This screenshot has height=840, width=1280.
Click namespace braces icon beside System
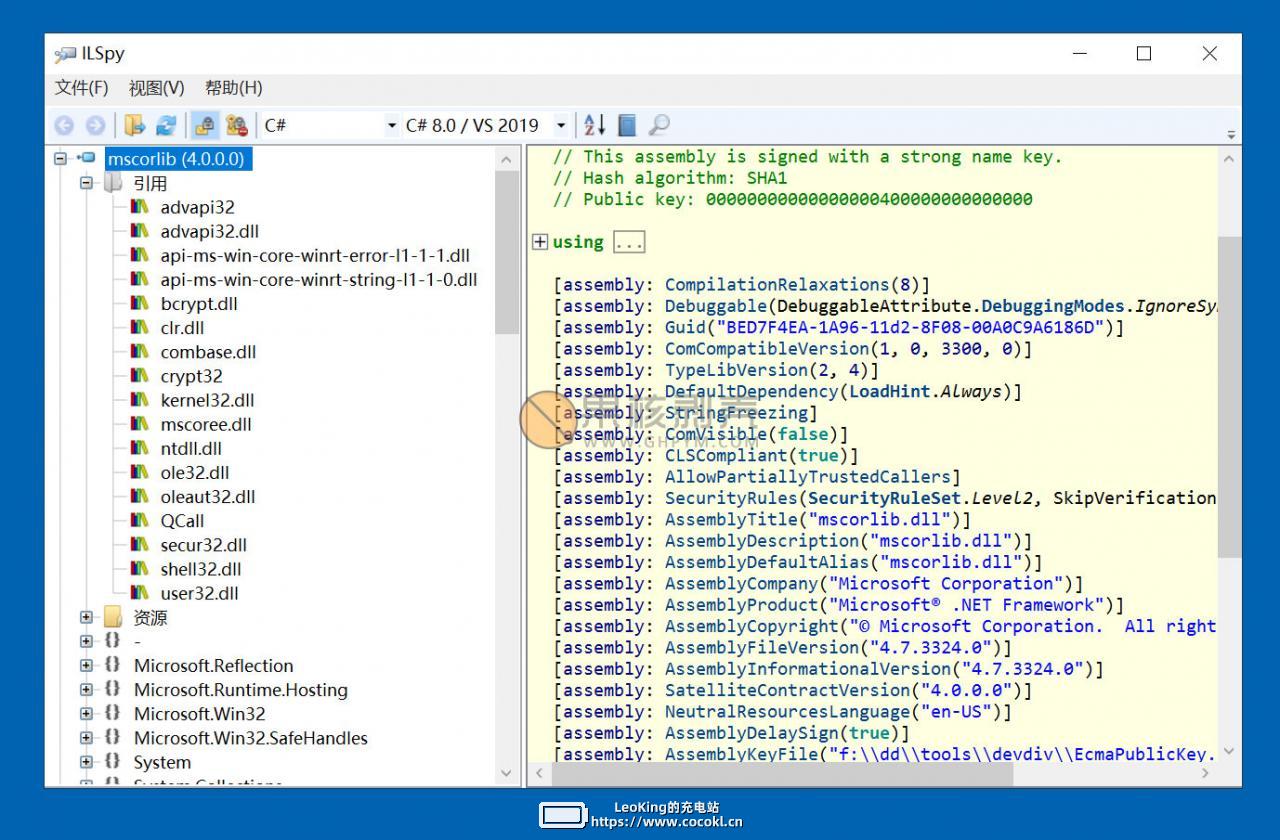(x=113, y=761)
